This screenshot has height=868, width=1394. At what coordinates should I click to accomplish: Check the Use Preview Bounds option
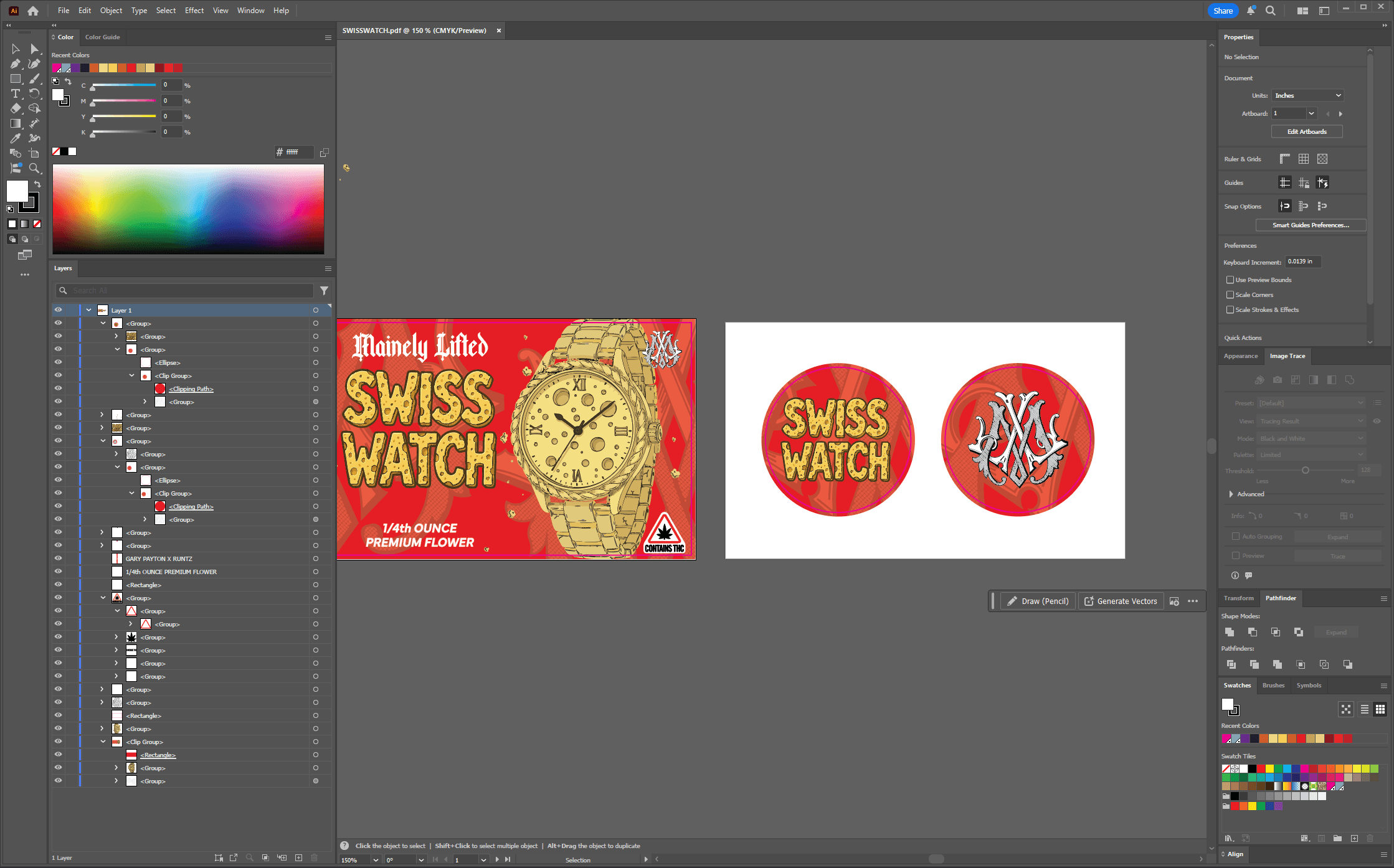click(1230, 280)
